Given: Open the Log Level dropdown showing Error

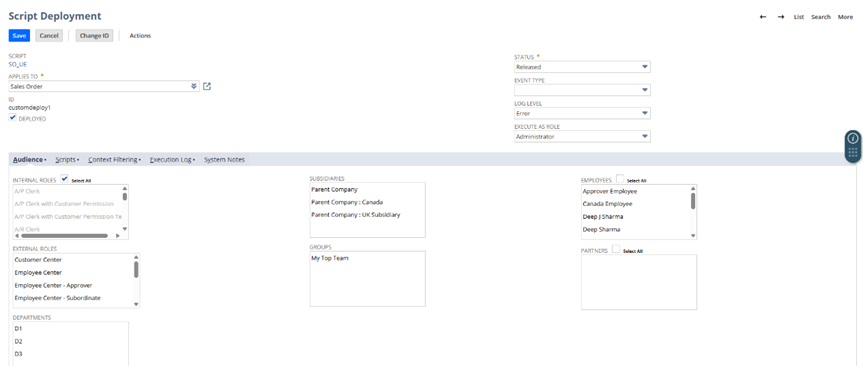Looking at the screenshot, I should 582,113.
